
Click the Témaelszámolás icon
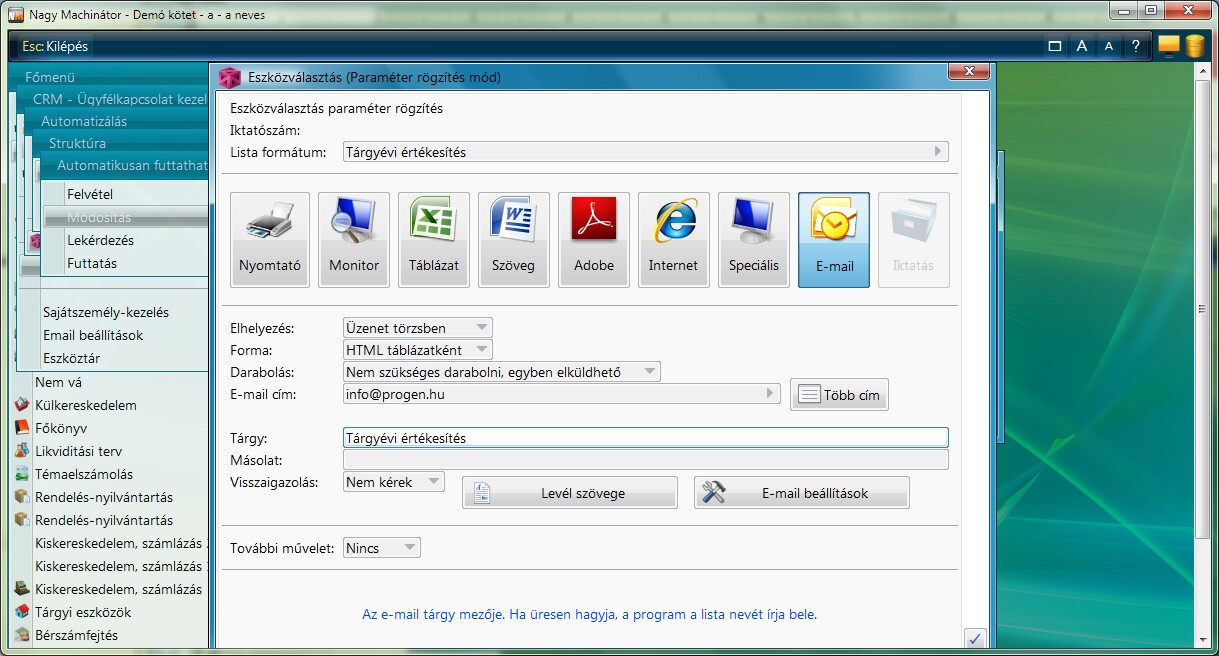[22, 474]
